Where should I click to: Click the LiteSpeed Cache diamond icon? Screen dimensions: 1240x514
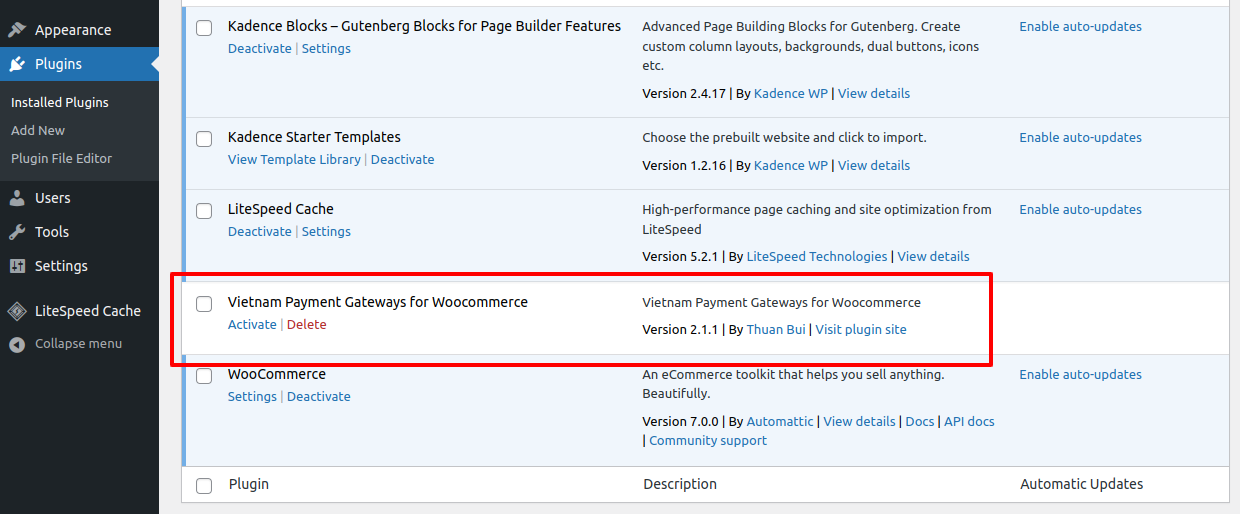[17, 311]
